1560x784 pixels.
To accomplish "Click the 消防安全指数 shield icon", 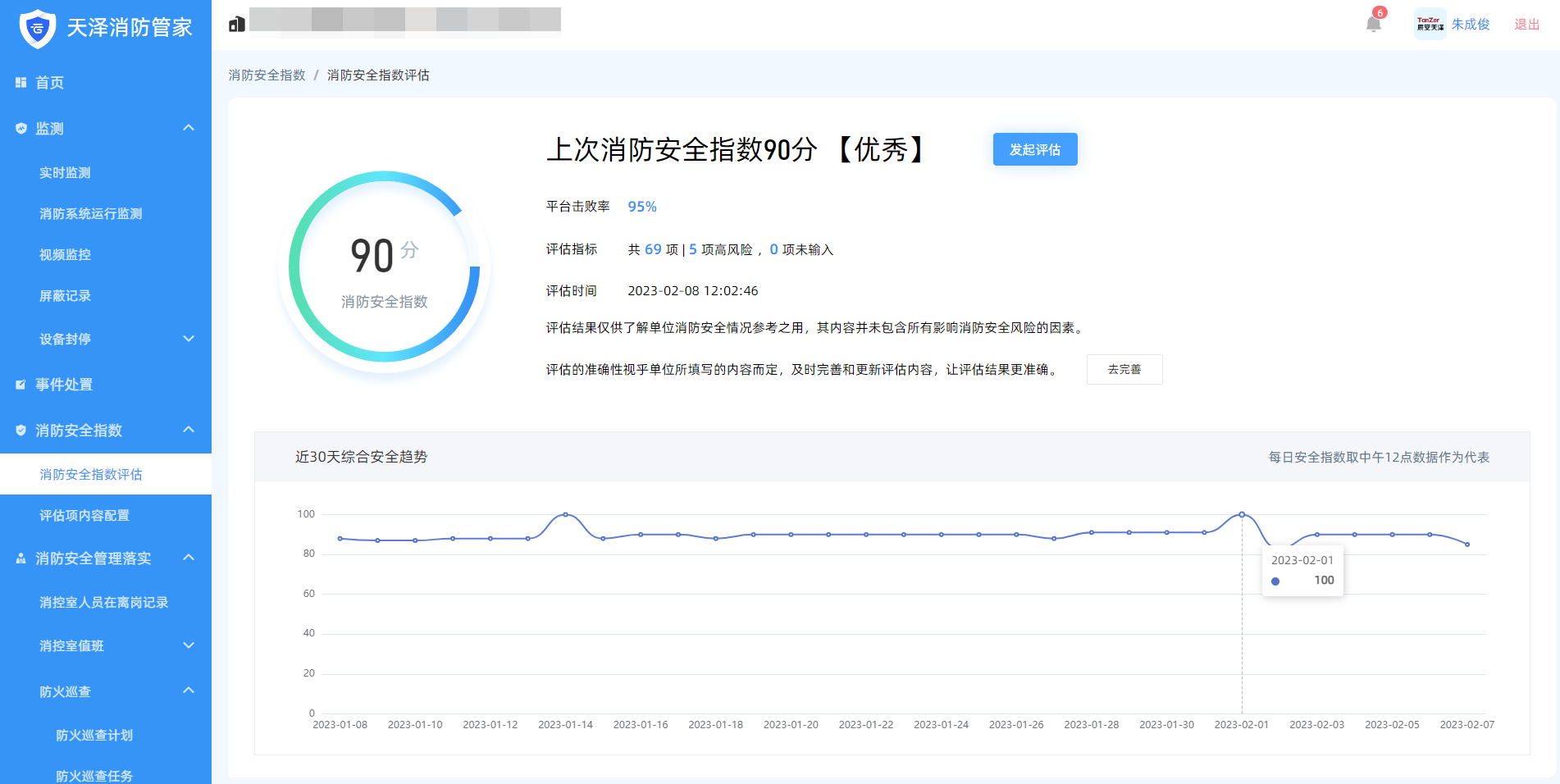I will (x=21, y=431).
